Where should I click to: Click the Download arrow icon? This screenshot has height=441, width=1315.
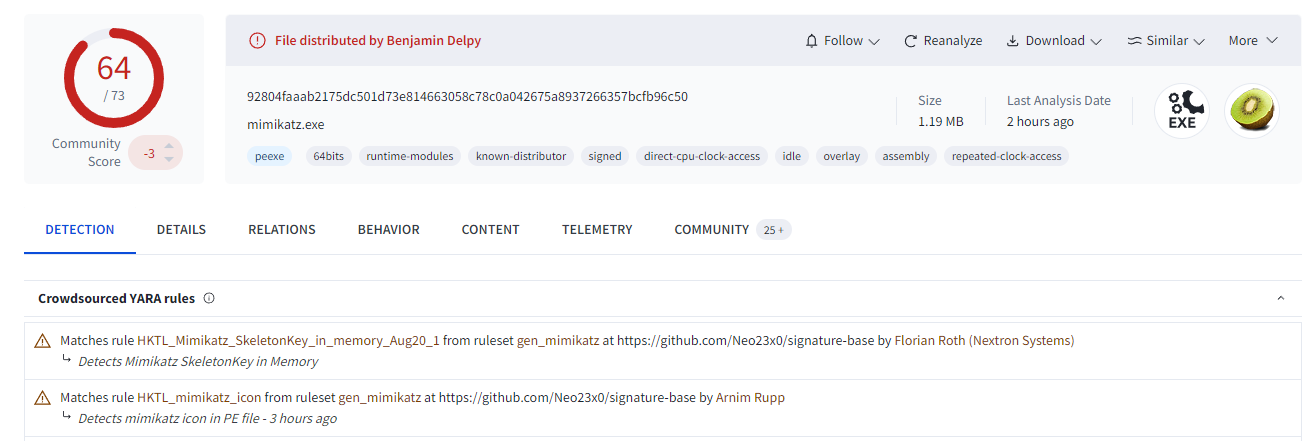[x=1012, y=41]
